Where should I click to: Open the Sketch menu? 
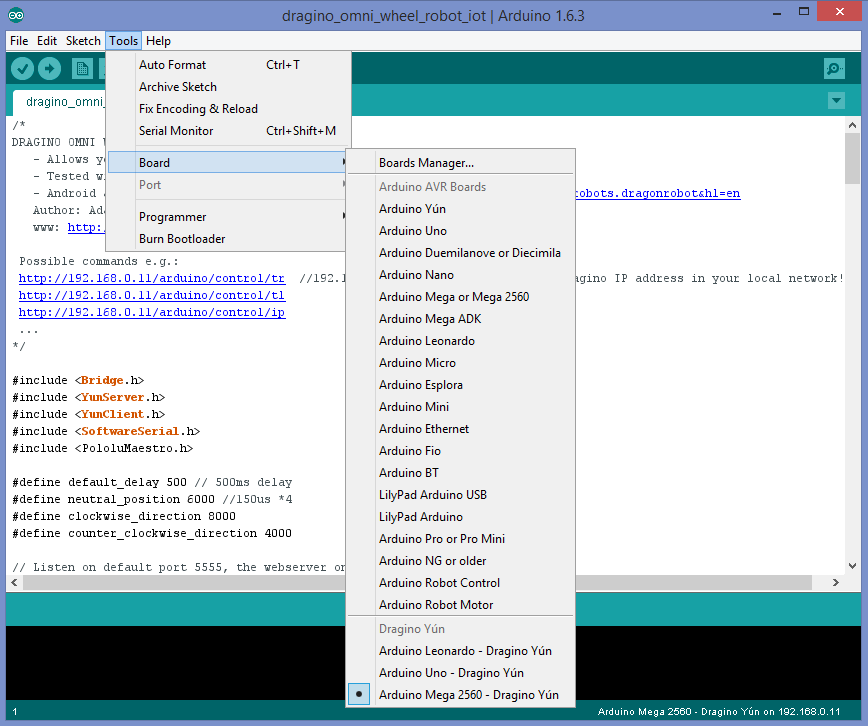point(83,40)
